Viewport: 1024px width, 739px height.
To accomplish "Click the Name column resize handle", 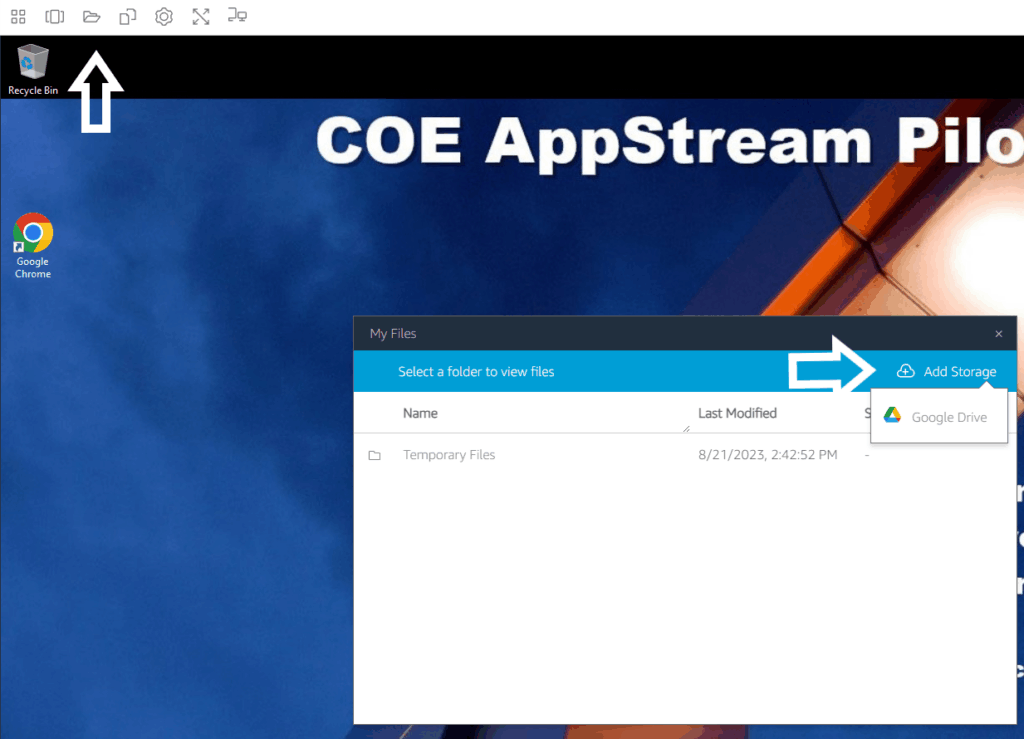I will click(x=686, y=429).
